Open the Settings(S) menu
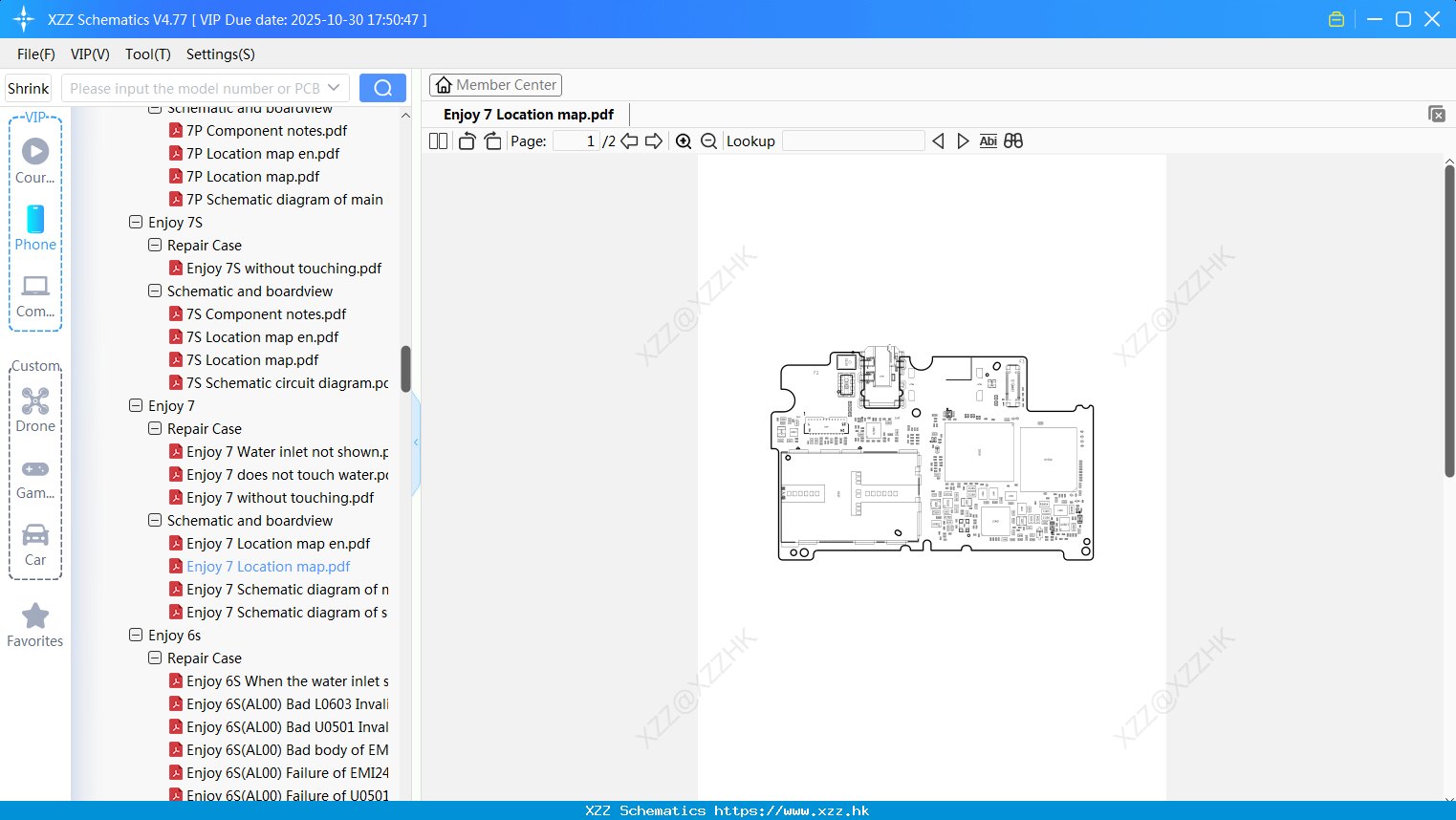 221,54
